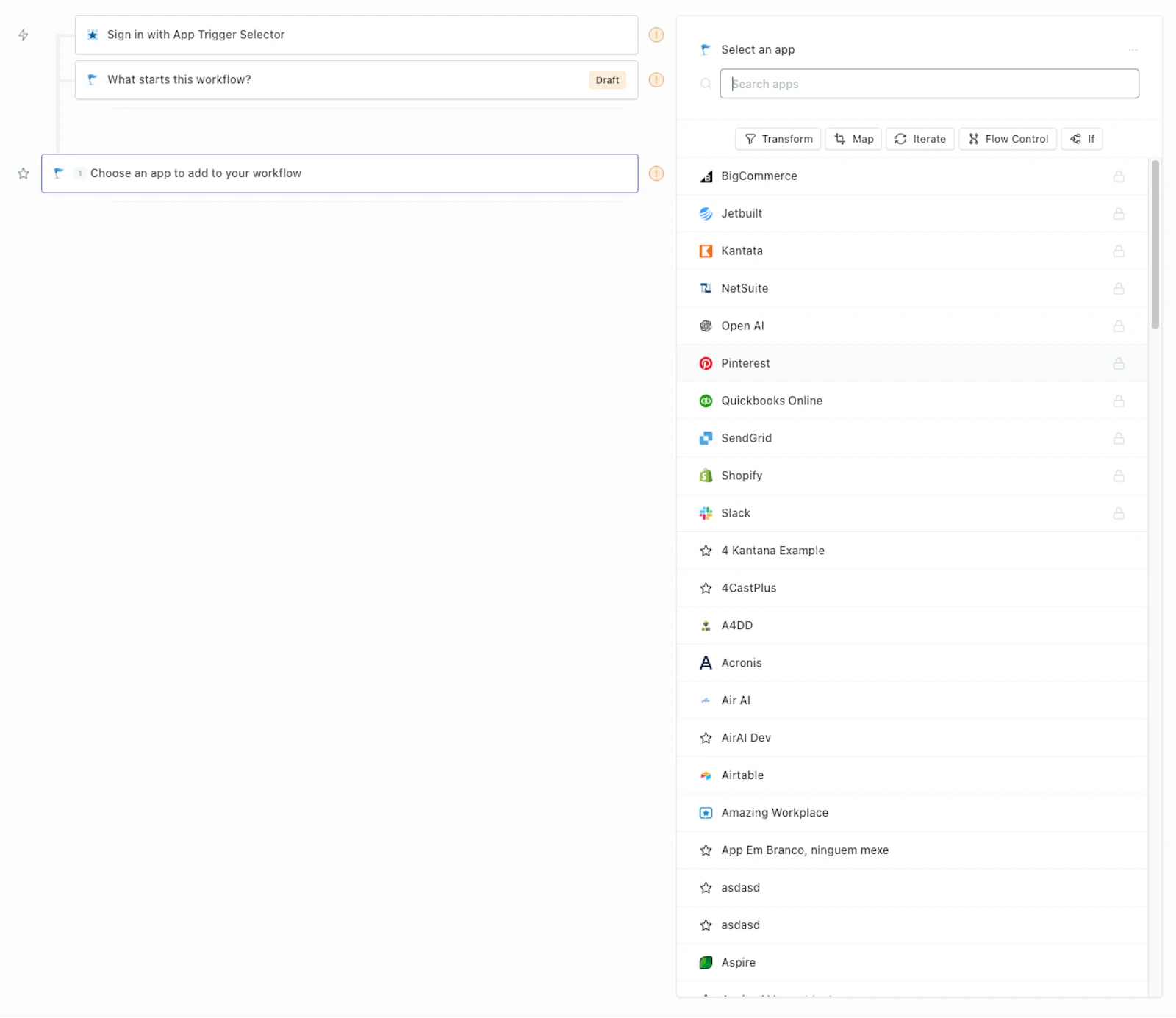Open the Sign in with App Trigger Selector step
This screenshot has height=1018, width=1176.
click(x=356, y=35)
